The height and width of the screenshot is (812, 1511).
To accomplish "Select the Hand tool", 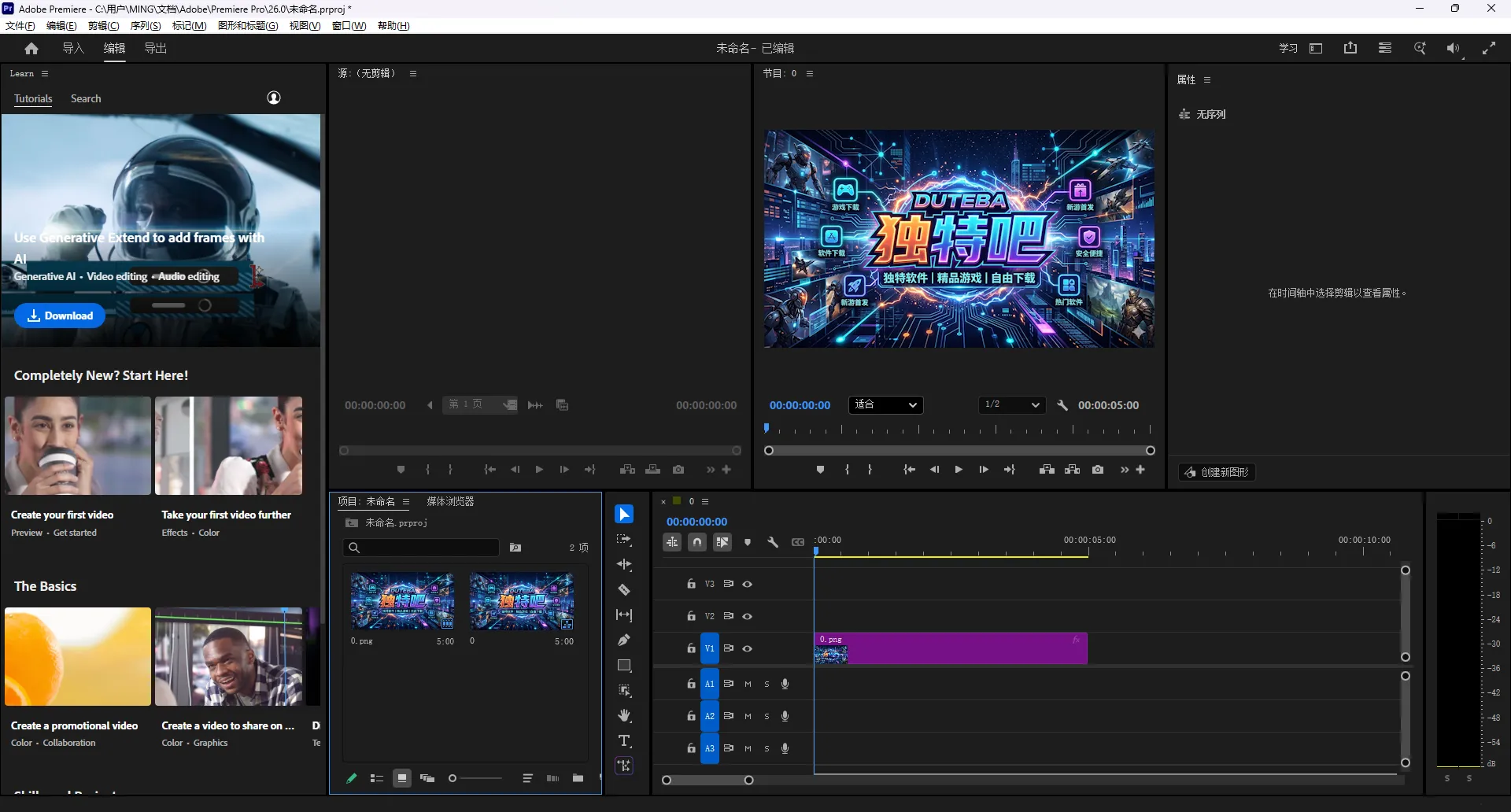I will (x=624, y=716).
